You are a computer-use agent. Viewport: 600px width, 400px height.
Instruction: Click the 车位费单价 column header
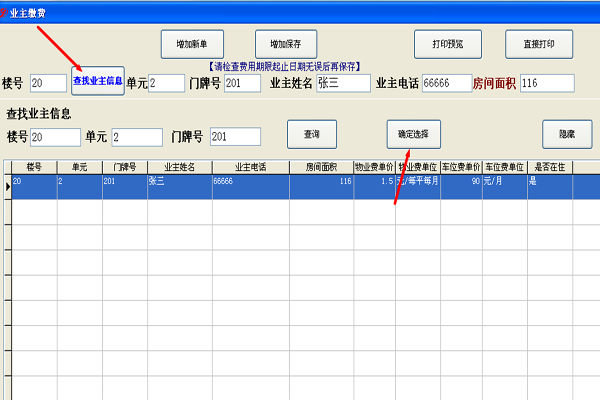click(461, 167)
